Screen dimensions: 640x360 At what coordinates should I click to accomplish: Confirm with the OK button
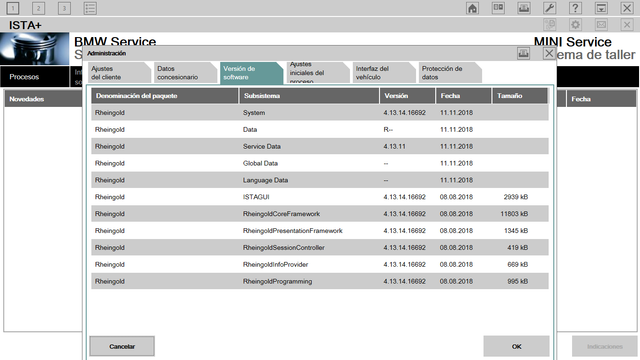click(516, 346)
